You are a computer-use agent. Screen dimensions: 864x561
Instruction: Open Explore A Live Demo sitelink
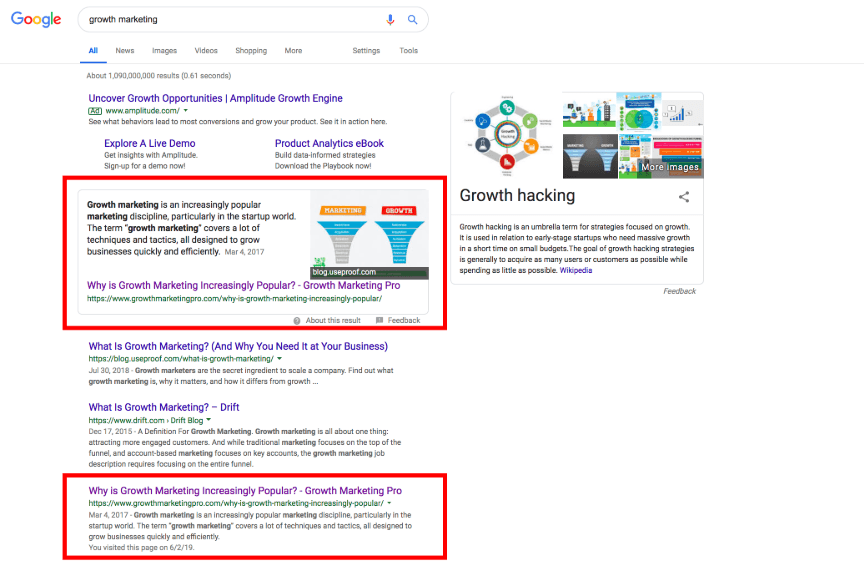(x=150, y=143)
